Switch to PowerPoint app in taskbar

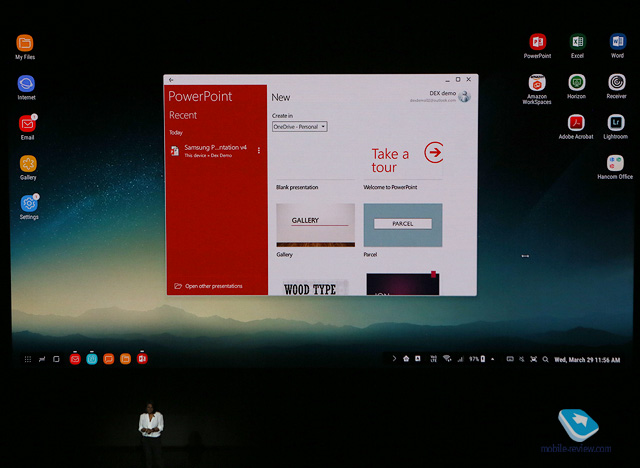tap(142, 359)
